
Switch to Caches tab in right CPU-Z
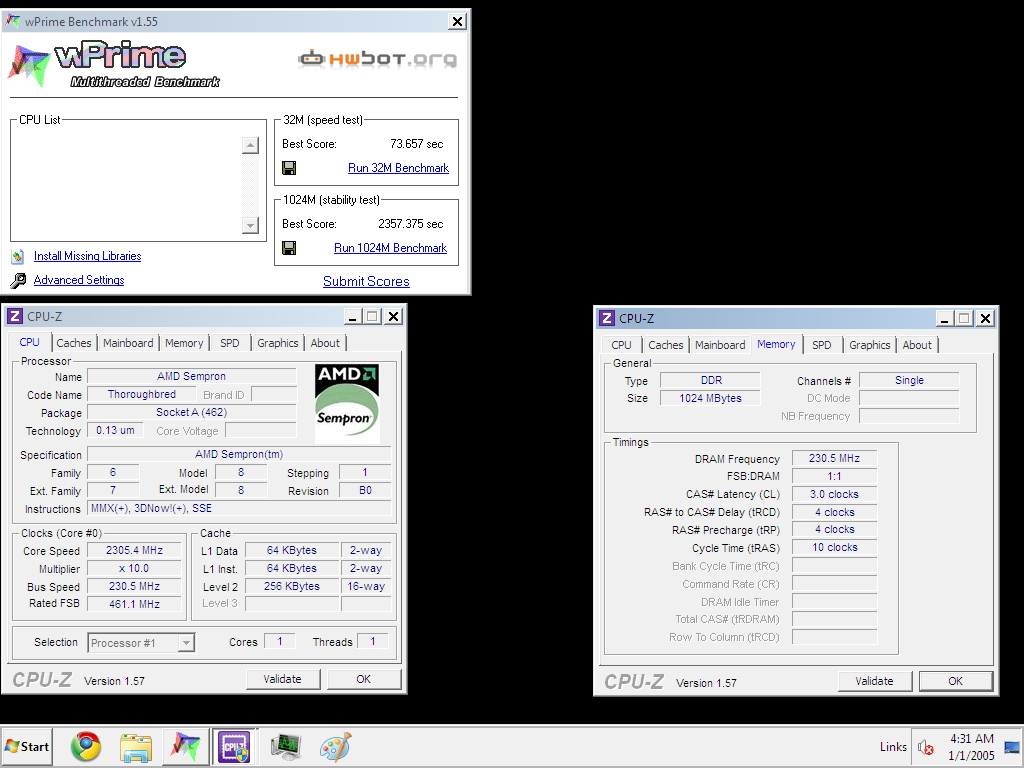(665, 345)
